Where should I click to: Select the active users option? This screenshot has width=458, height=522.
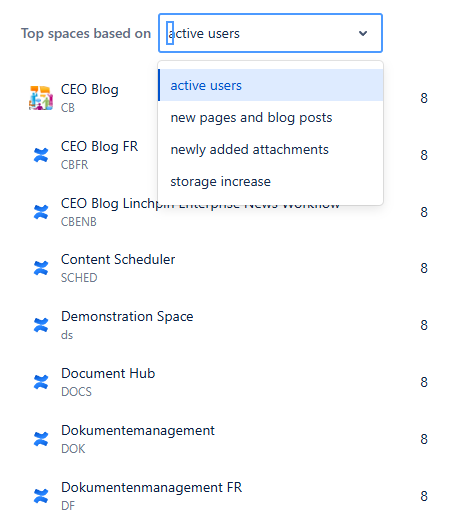pyautogui.click(x=271, y=85)
